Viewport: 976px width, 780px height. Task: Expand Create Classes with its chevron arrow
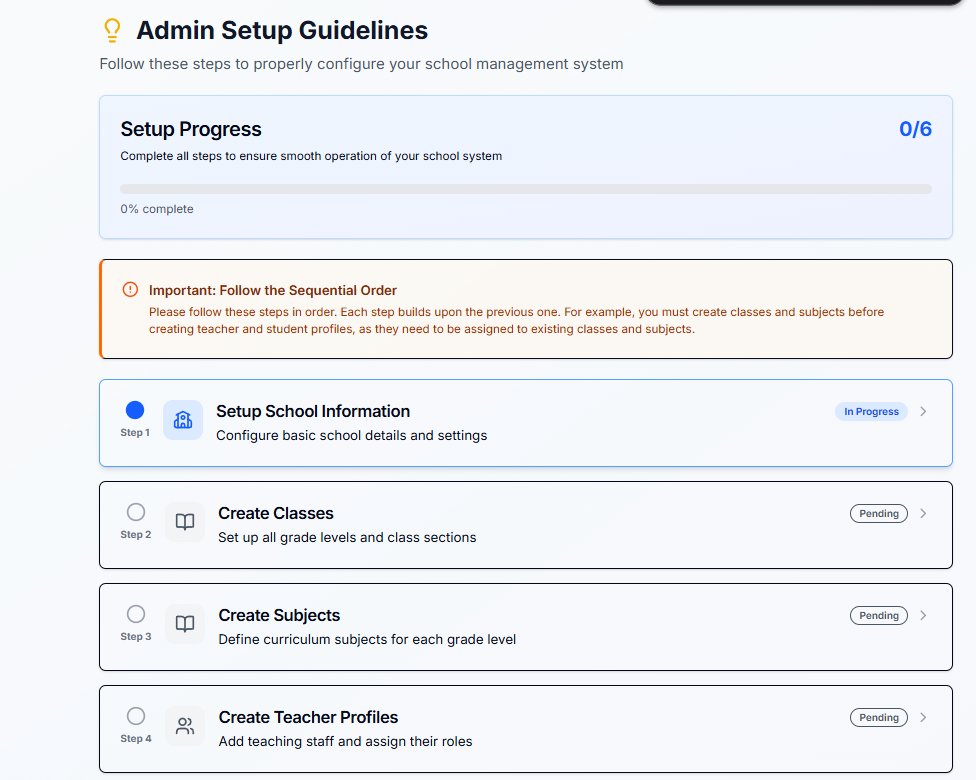pyautogui.click(x=923, y=514)
